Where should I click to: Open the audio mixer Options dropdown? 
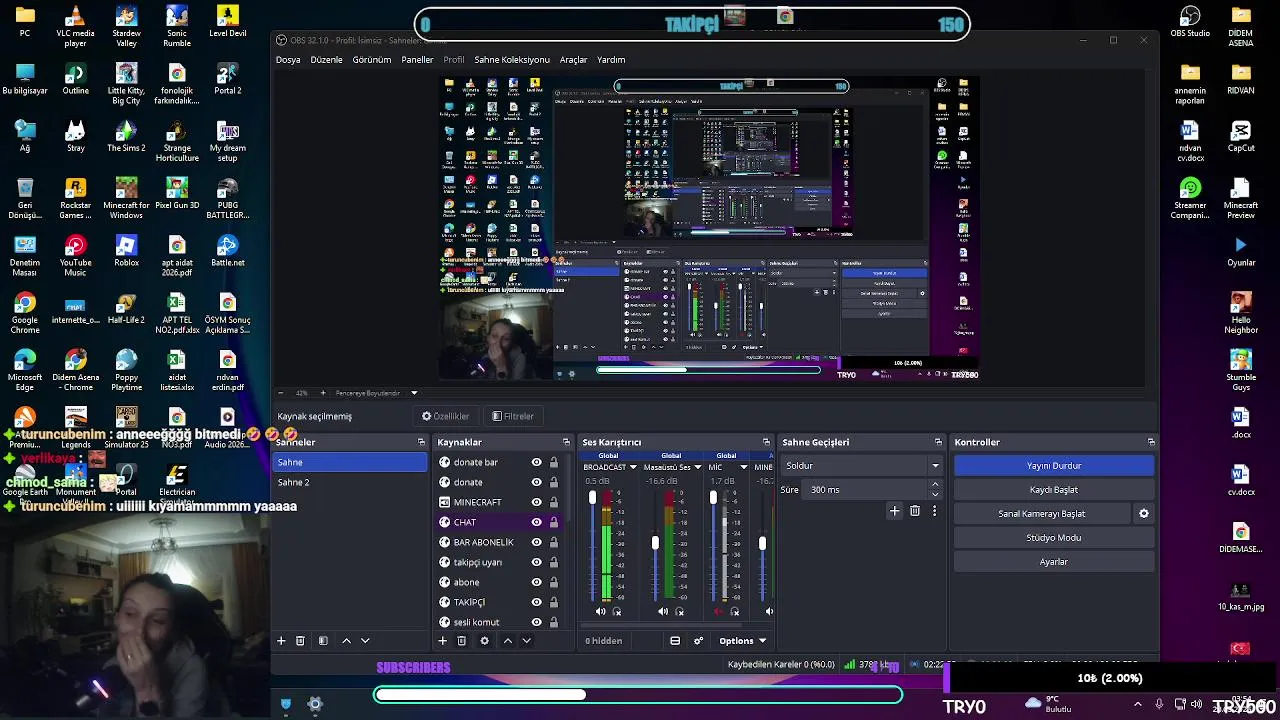click(x=742, y=641)
